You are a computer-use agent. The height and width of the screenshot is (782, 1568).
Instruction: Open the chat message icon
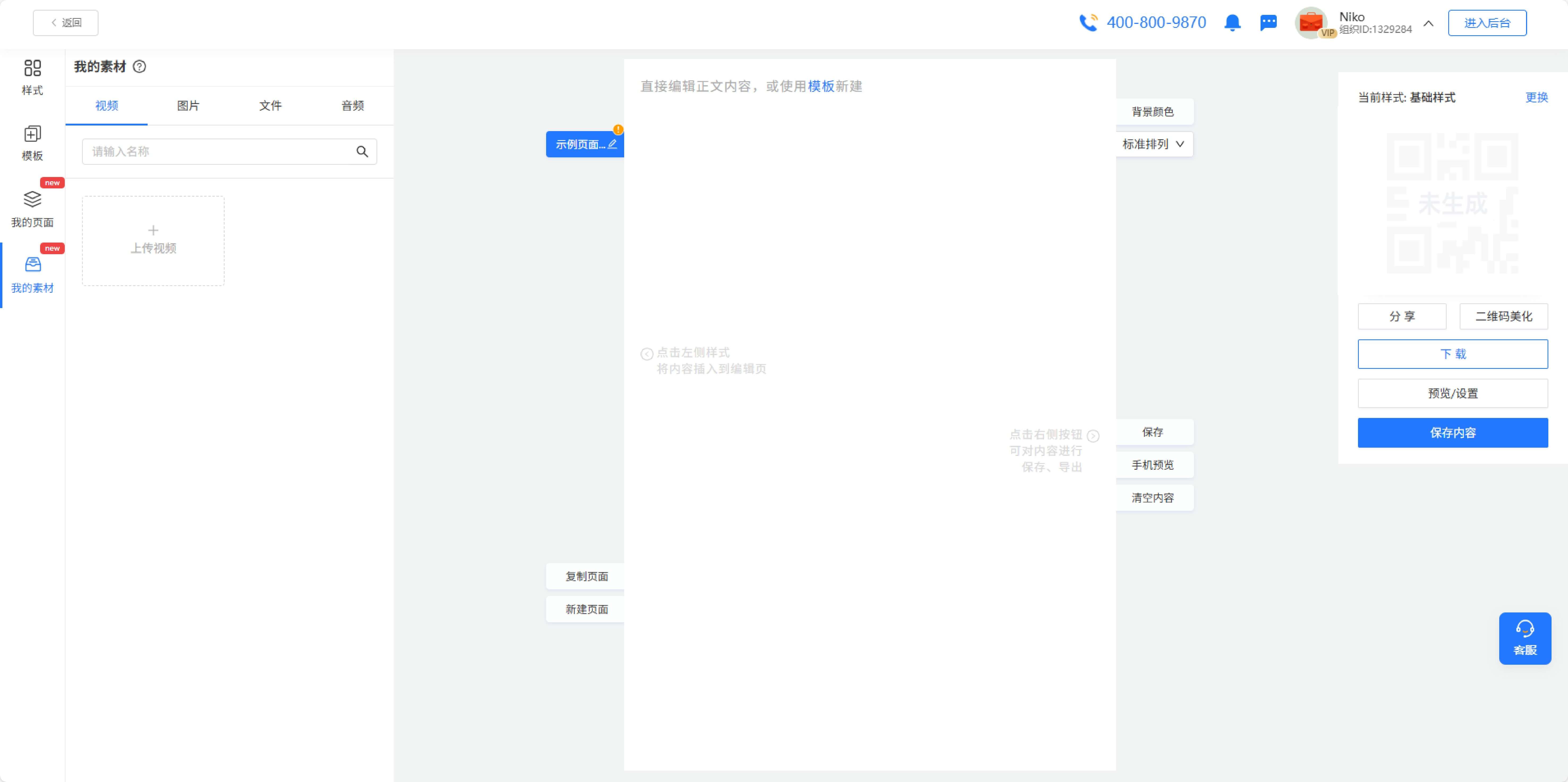[x=1268, y=23]
